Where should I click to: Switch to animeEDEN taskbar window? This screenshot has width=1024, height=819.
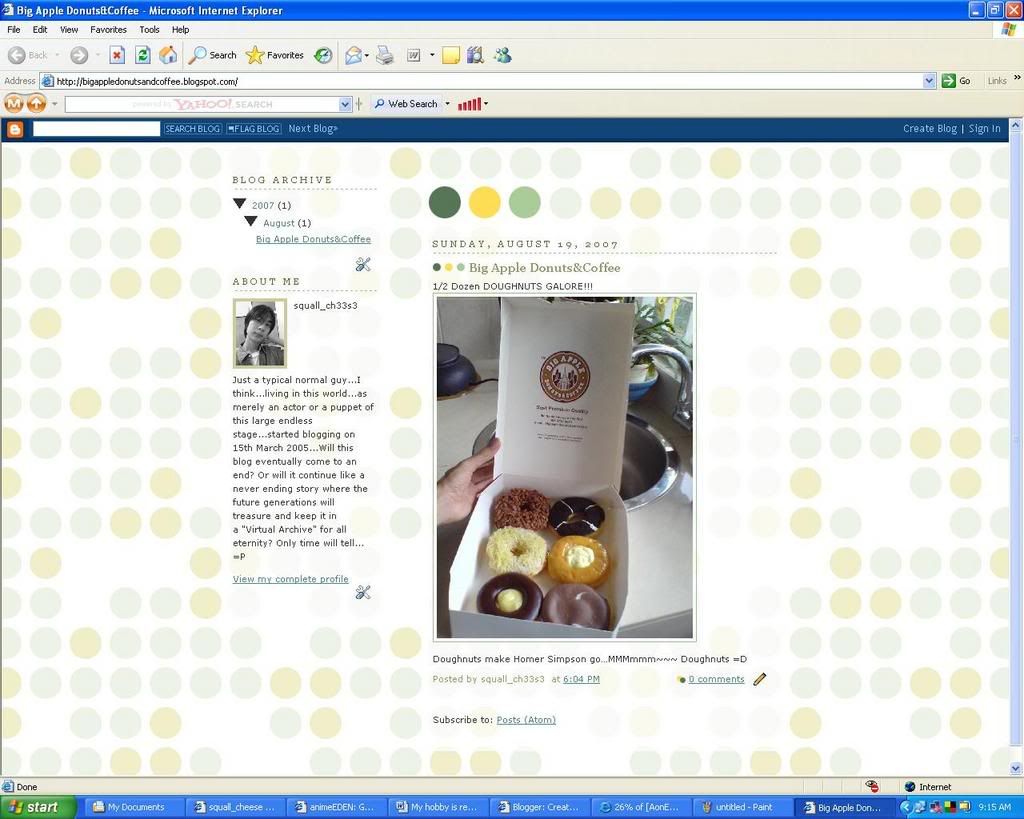click(x=336, y=807)
